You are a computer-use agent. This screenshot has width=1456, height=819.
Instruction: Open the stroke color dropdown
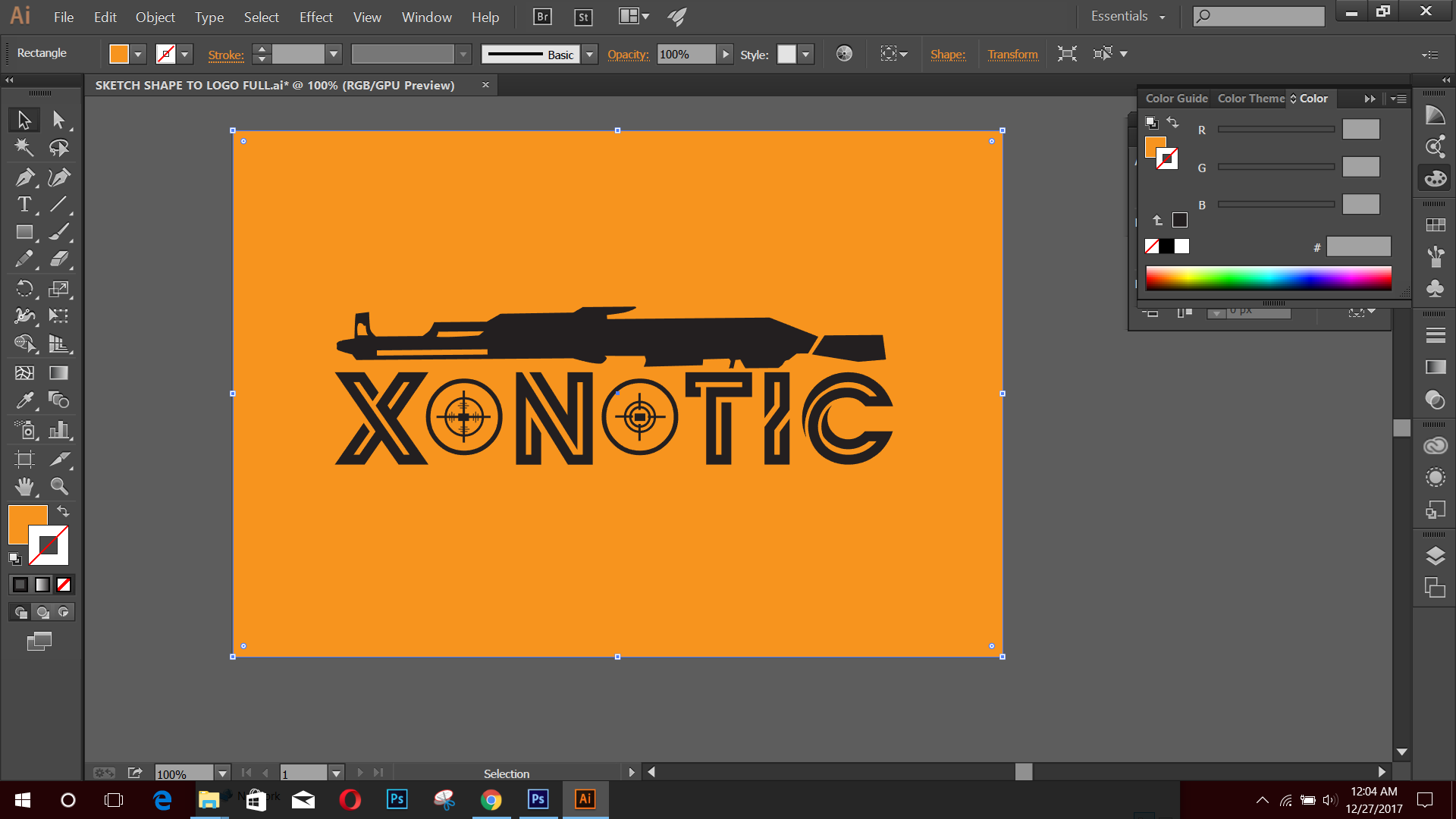coord(184,54)
